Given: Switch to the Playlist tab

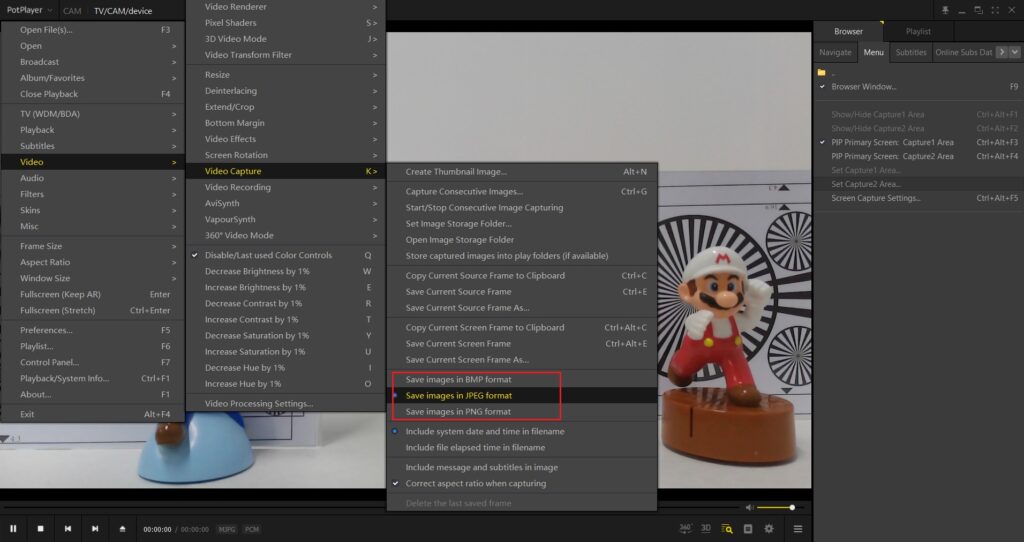Looking at the screenshot, I should (918, 31).
